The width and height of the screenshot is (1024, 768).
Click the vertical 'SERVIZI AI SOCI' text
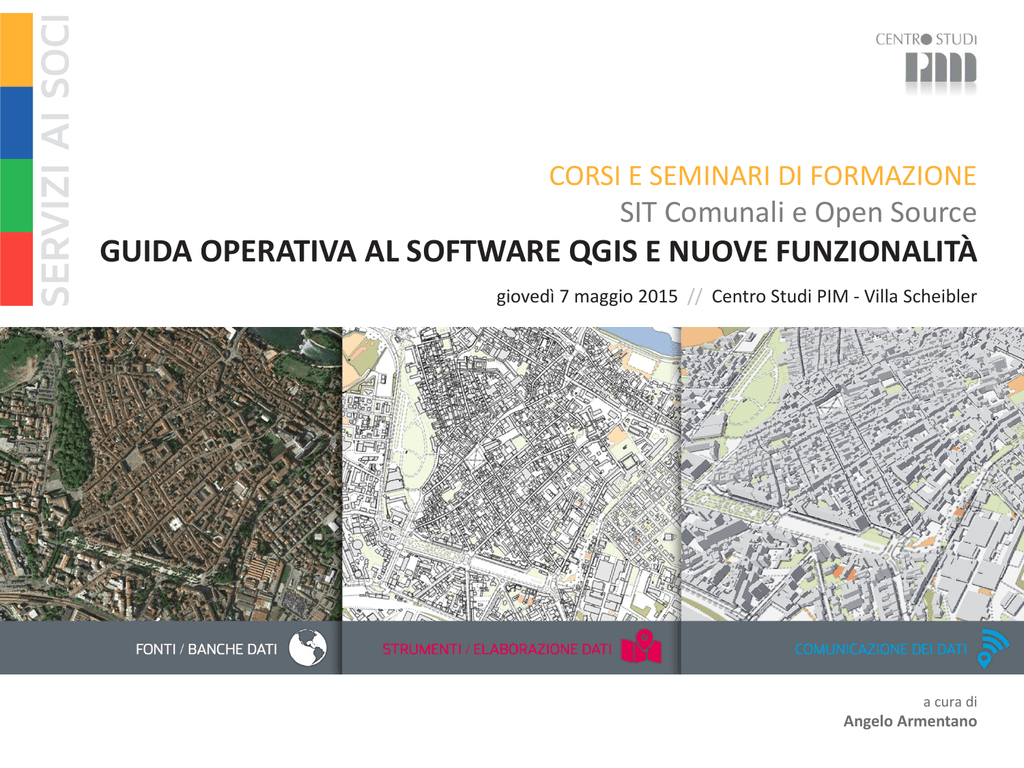[55, 160]
